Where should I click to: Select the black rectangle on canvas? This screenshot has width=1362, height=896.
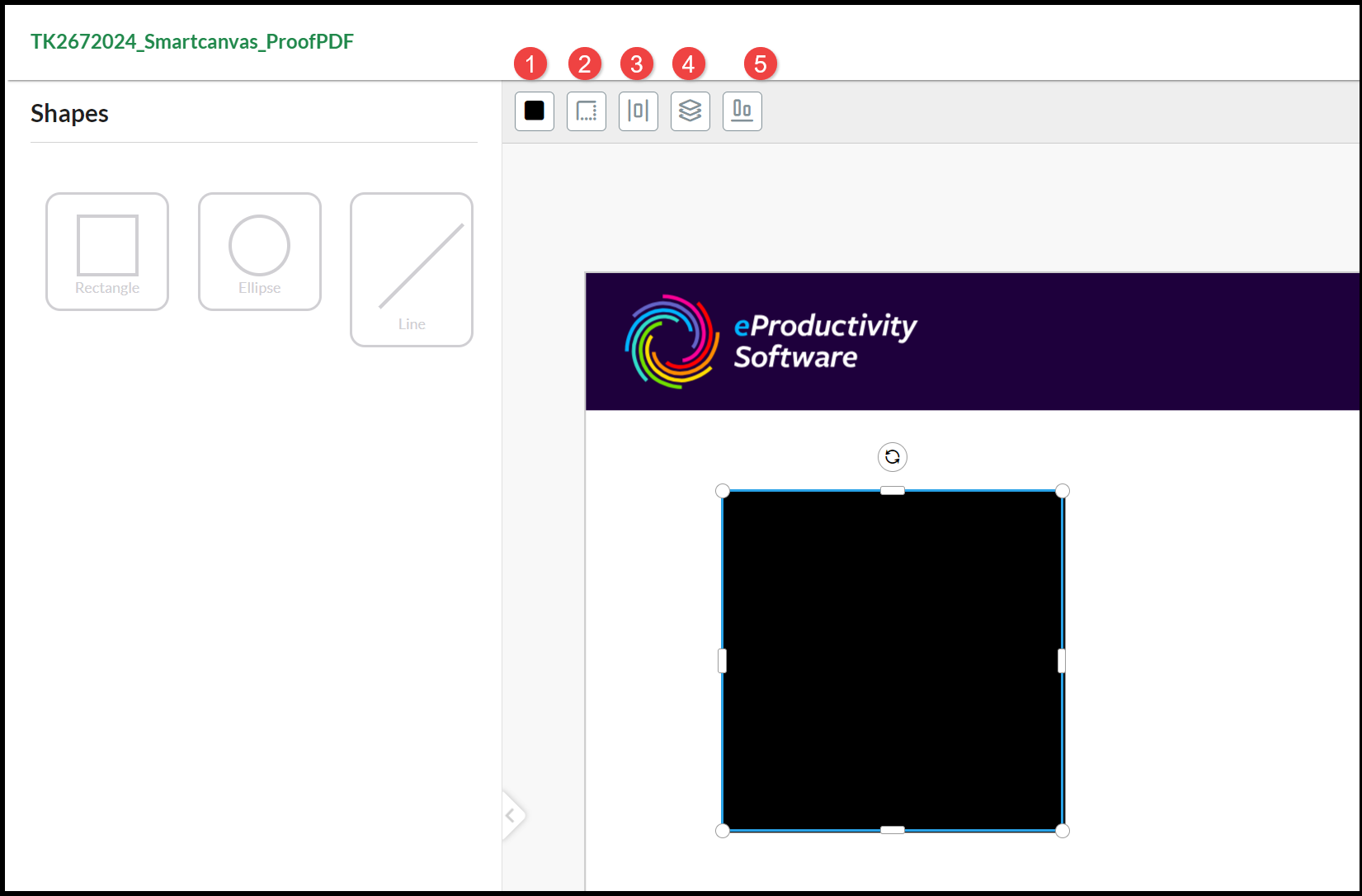[x=892, y=660]
